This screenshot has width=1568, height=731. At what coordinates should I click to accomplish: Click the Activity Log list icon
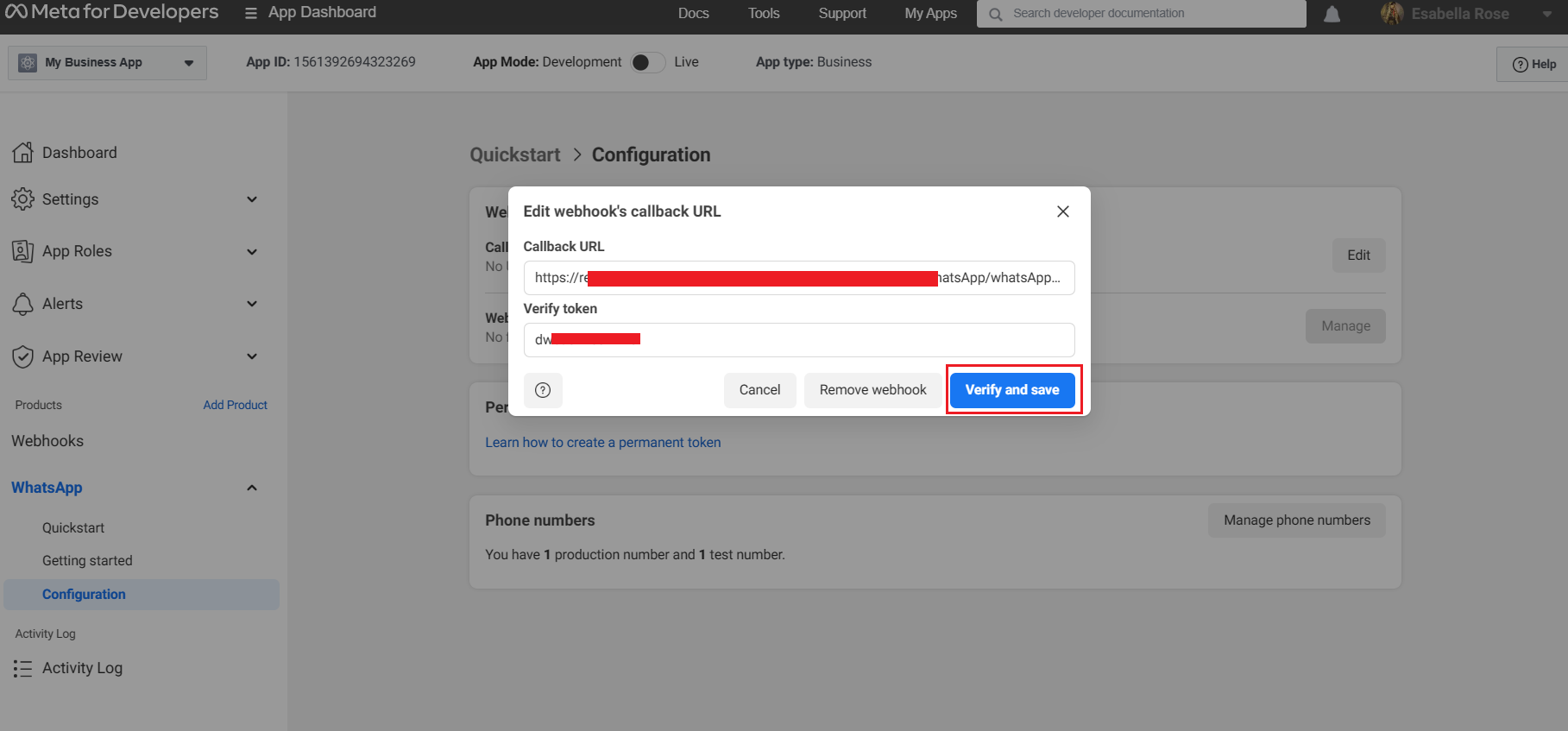22,668
